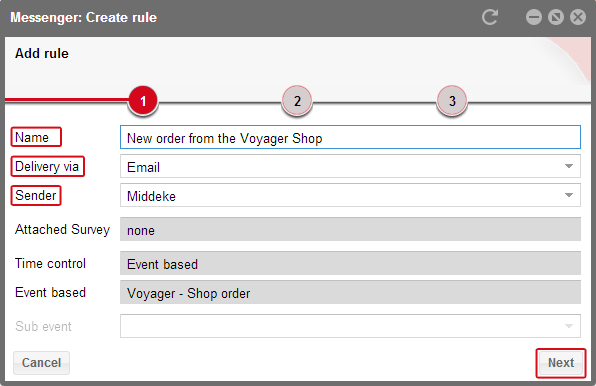
Task: Jump to wizard step 3 circle
Action: click(452, 101)
